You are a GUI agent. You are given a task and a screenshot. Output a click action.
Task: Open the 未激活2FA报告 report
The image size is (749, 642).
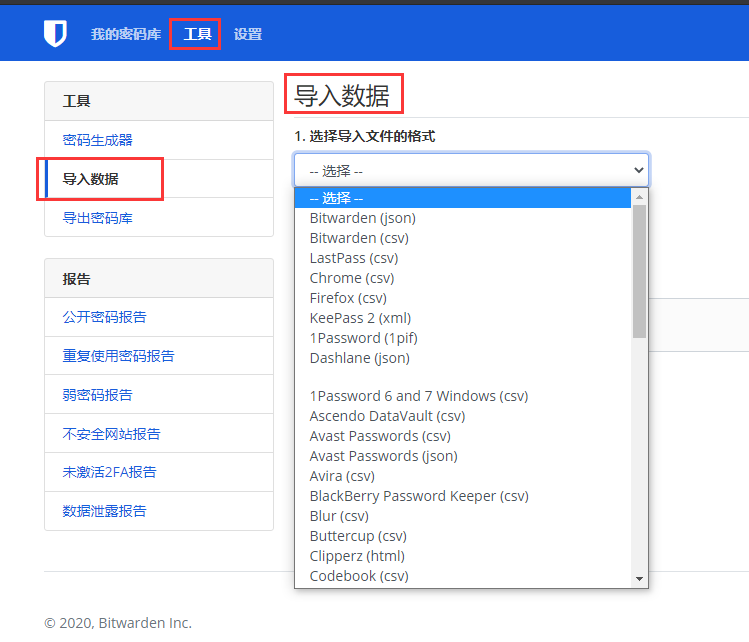click(x=109, y=472)
